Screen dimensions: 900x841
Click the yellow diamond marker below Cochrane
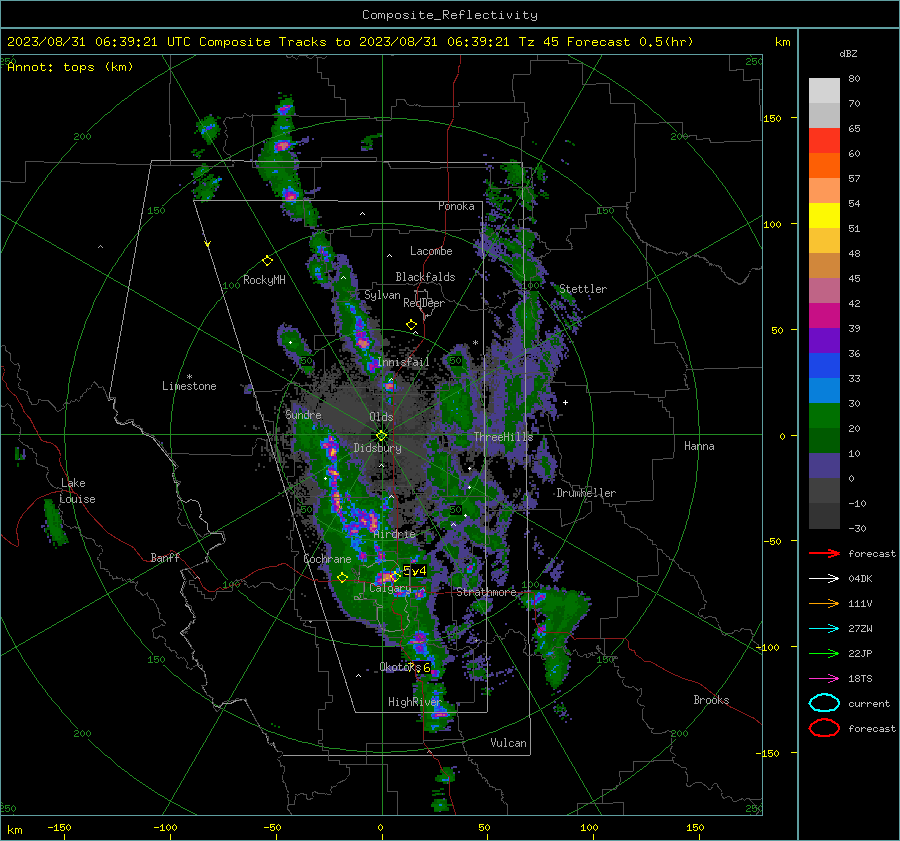342,578
